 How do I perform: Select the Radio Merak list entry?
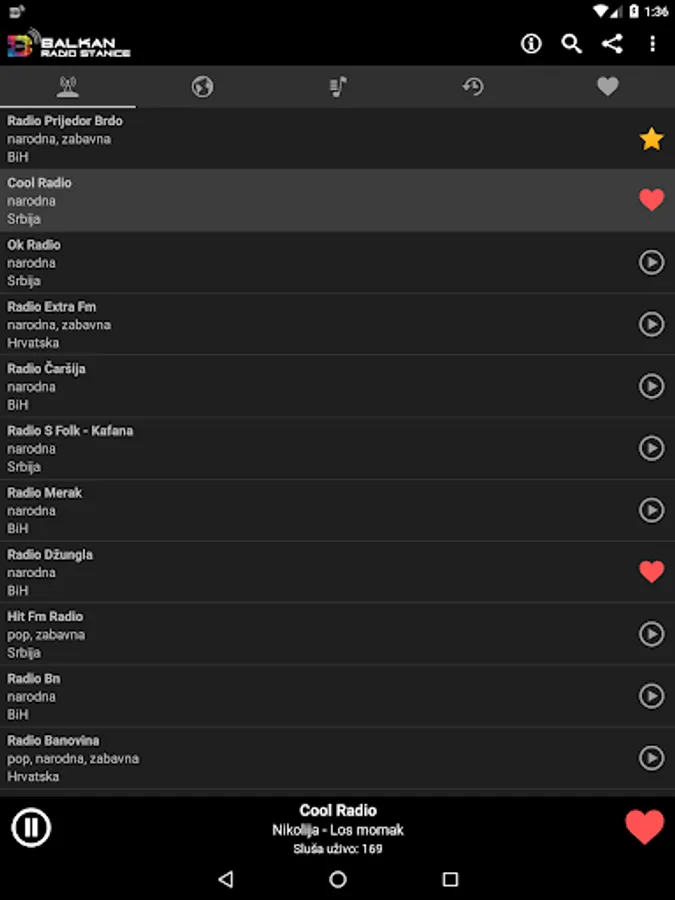click(x=300, y=510)
